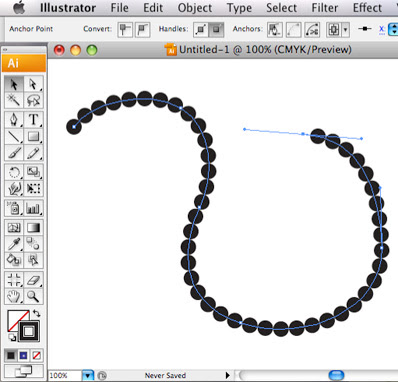Pick the Magic Wand tool

14,100
